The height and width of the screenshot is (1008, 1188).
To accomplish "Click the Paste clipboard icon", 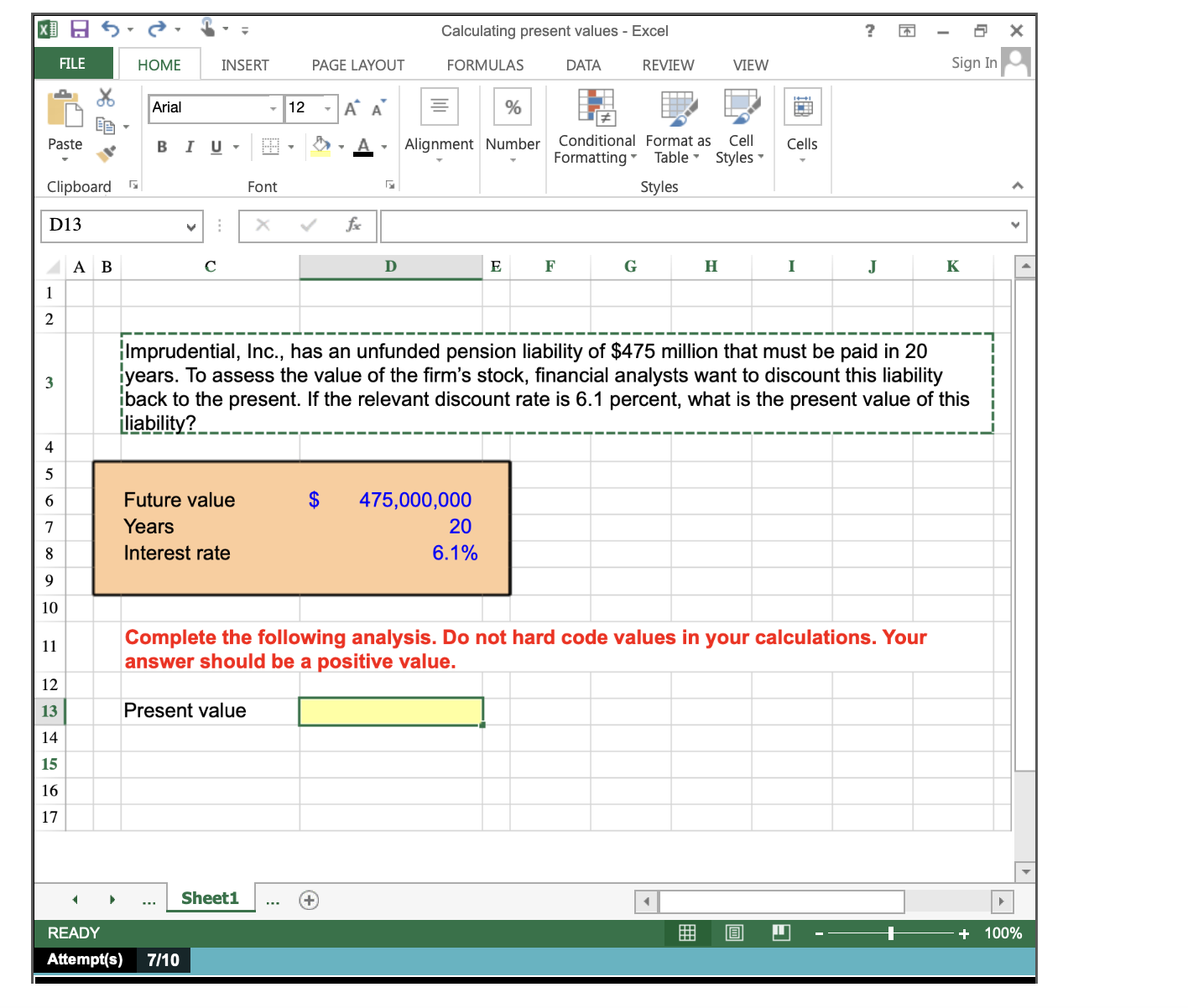I will (x=65, y=108).
